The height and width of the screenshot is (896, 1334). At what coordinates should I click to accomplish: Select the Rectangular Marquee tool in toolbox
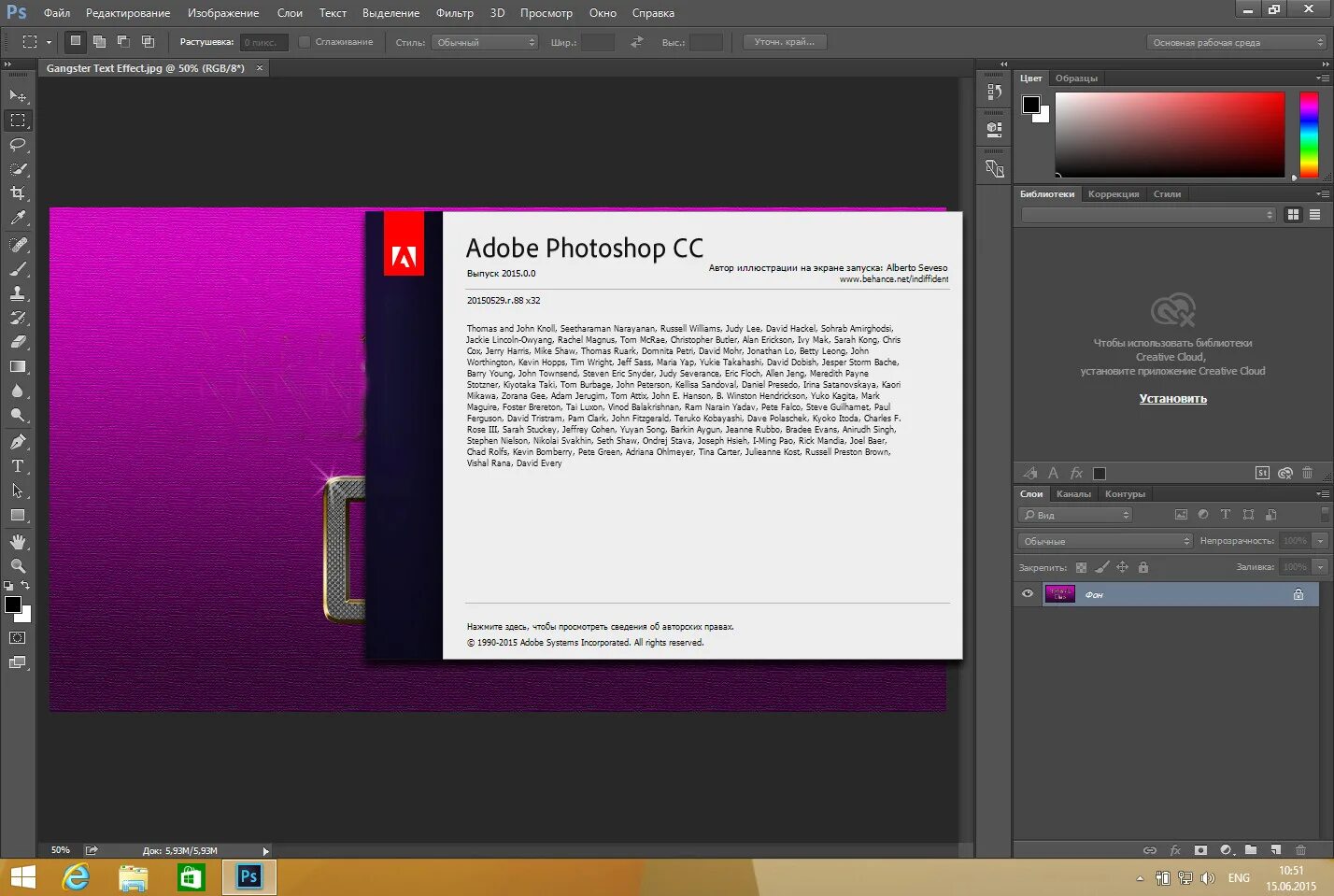coord(18,121)
